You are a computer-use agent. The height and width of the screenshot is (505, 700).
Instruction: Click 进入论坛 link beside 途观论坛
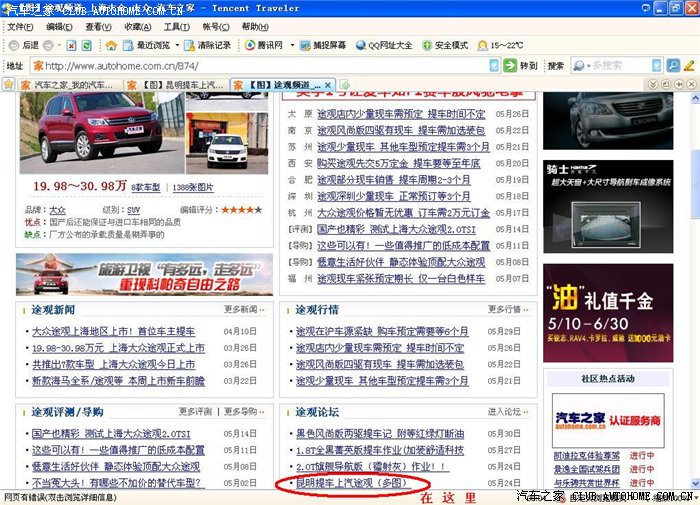(x=505, y=412)
